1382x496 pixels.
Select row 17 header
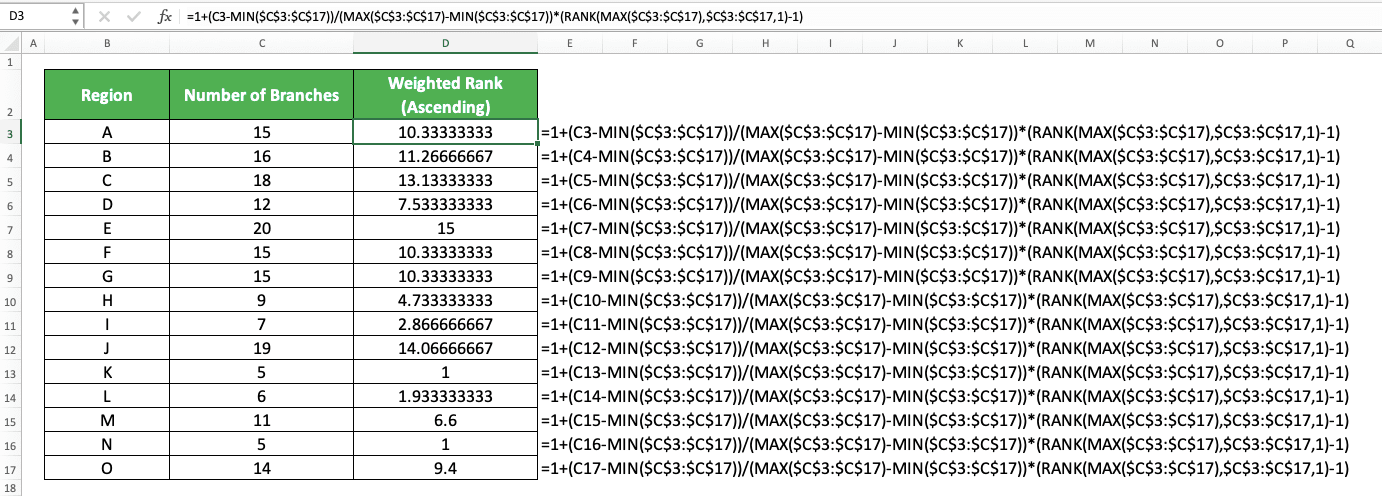pos(10,468)
